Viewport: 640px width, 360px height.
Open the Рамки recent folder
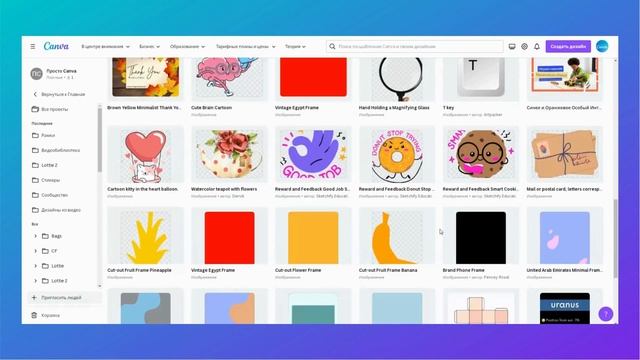[x=44, y=135]
